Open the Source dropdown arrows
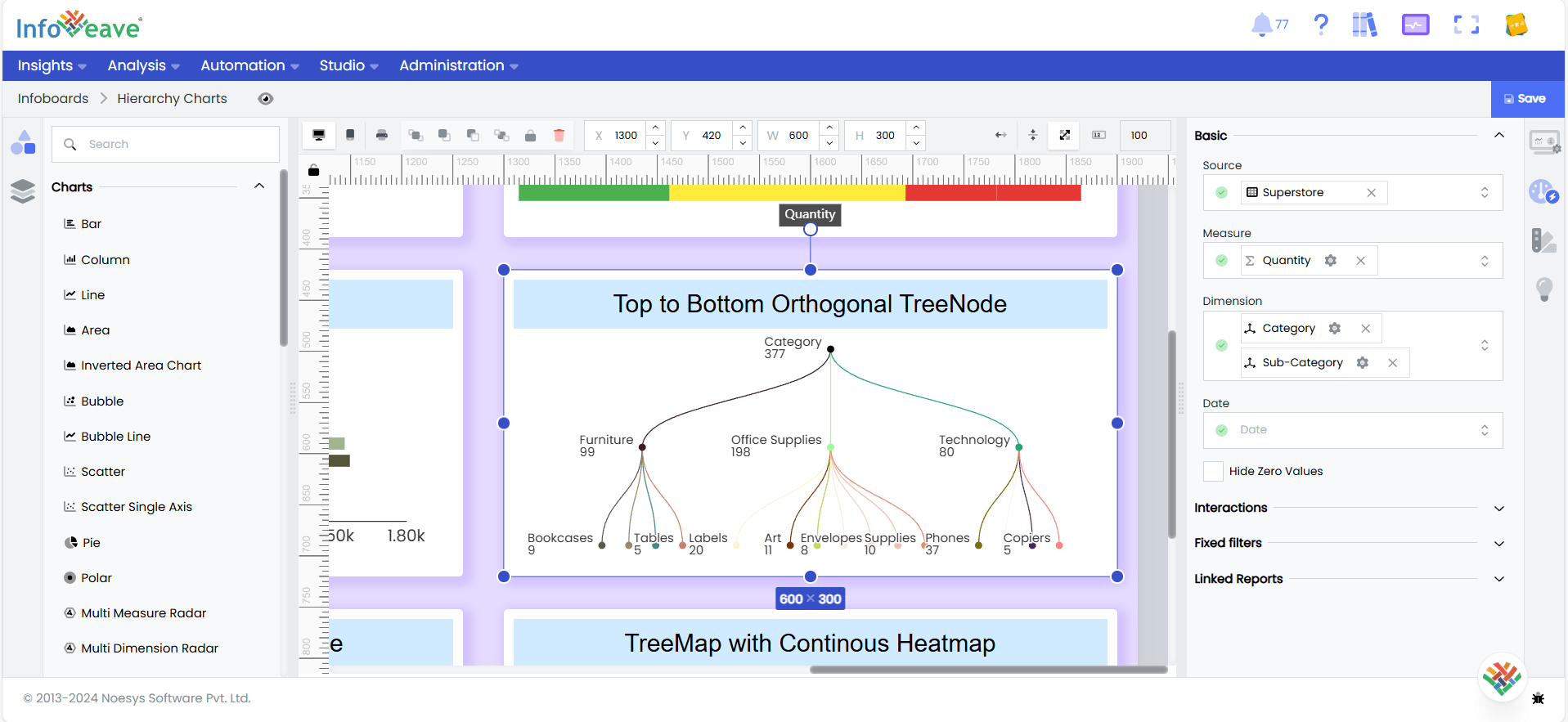This screenshot has width=1568, height=722. click(1485, 193)
